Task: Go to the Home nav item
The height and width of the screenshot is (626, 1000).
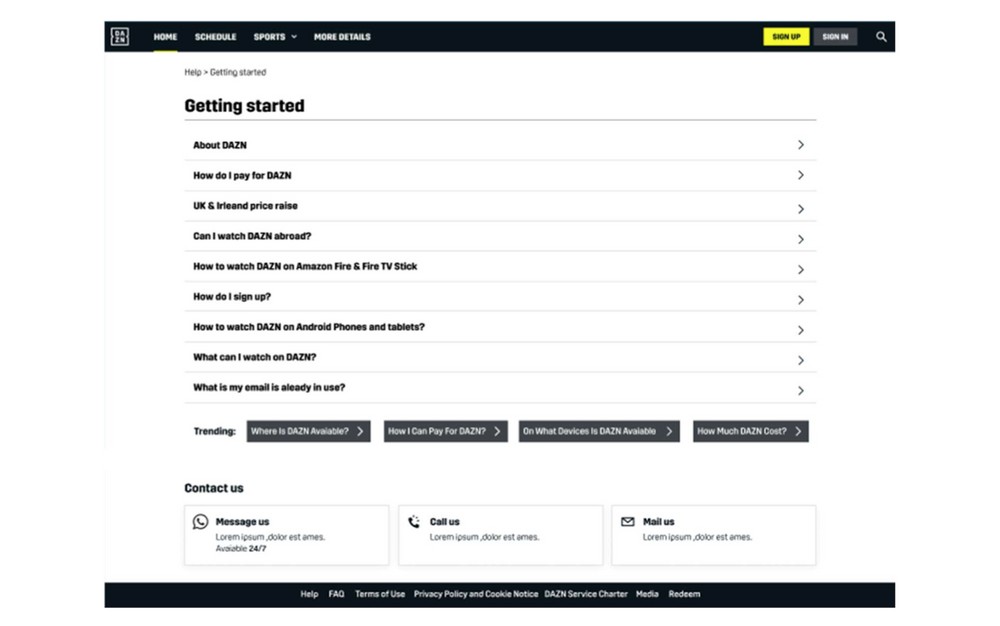Action: click(x=165, y=37)
